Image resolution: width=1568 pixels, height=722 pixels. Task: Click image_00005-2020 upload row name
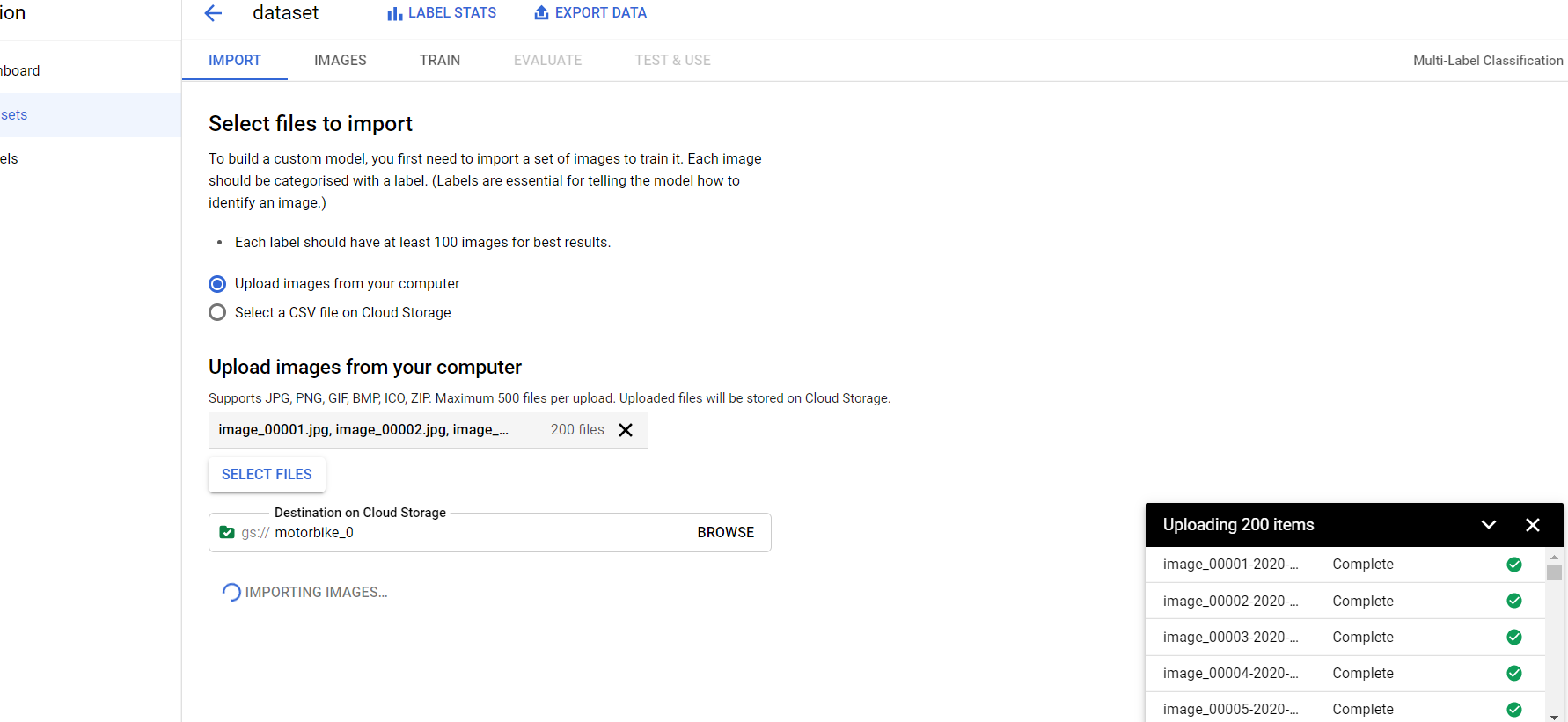(x=1231, y=709)
